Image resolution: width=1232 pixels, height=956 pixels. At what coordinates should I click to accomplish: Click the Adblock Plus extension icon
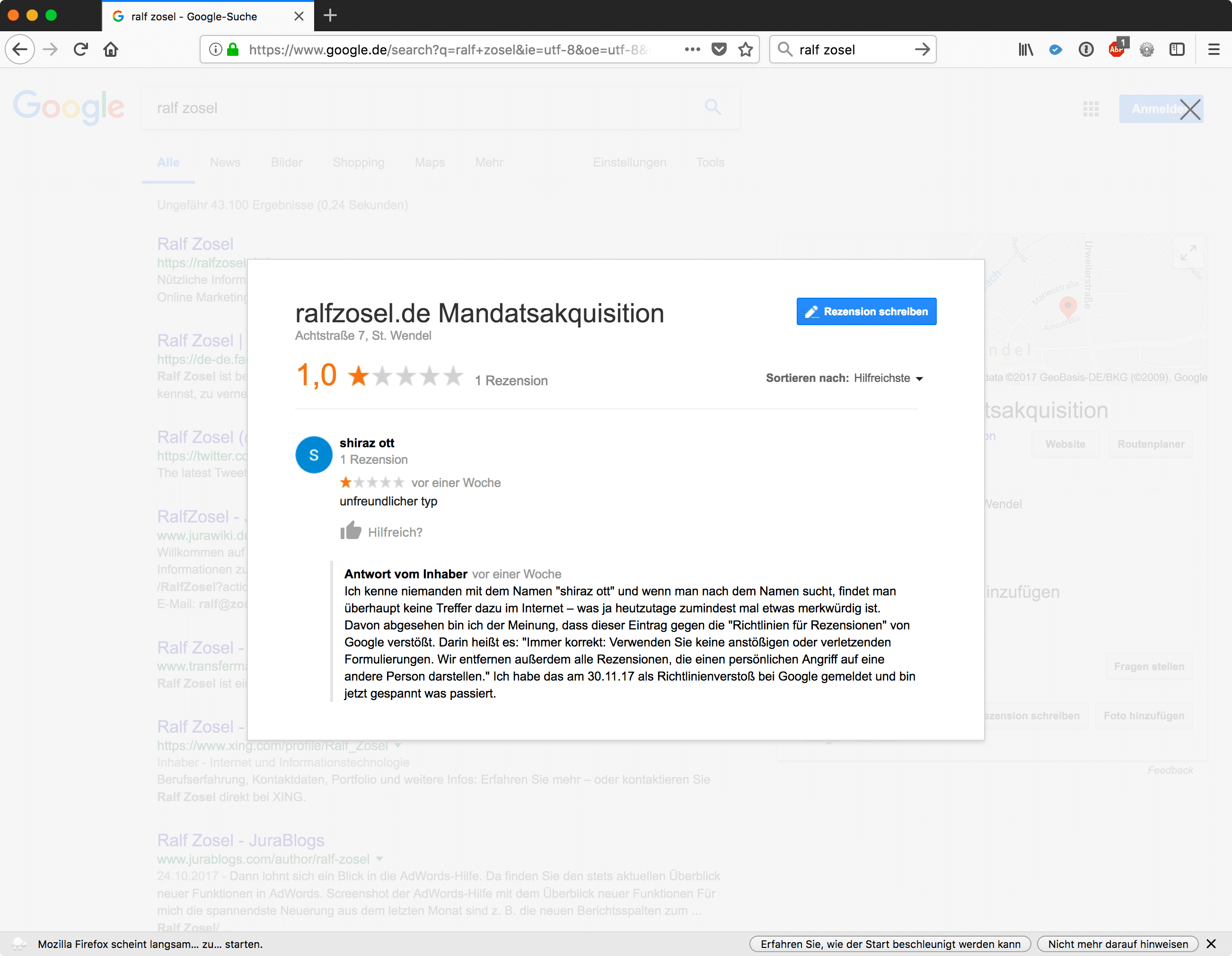(x=1117, y=49)
